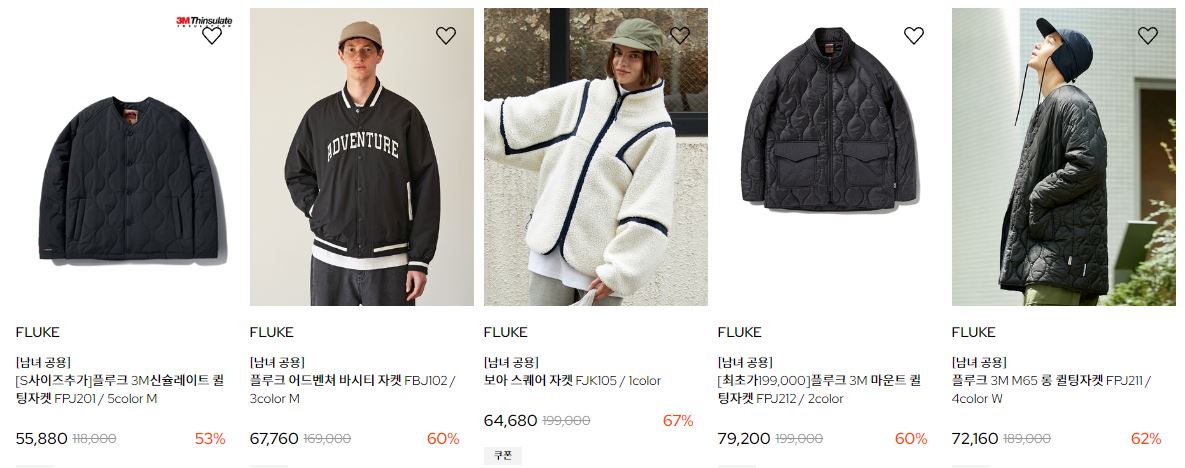This screenshot has width=1185, height=468.
Task: Click heart icon on Adventure varsity jacket
Action: [x=446, y=36]
